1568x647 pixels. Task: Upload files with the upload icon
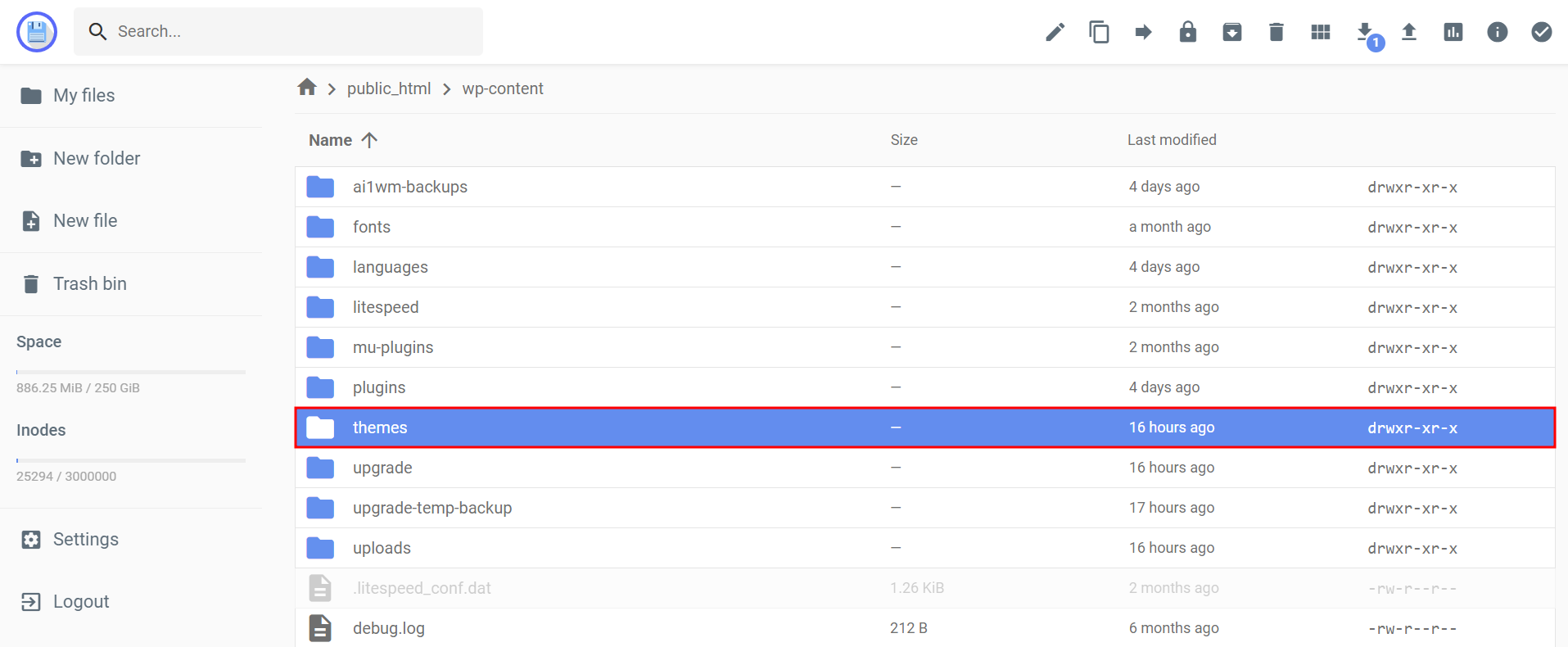[x=1409, y=31]
